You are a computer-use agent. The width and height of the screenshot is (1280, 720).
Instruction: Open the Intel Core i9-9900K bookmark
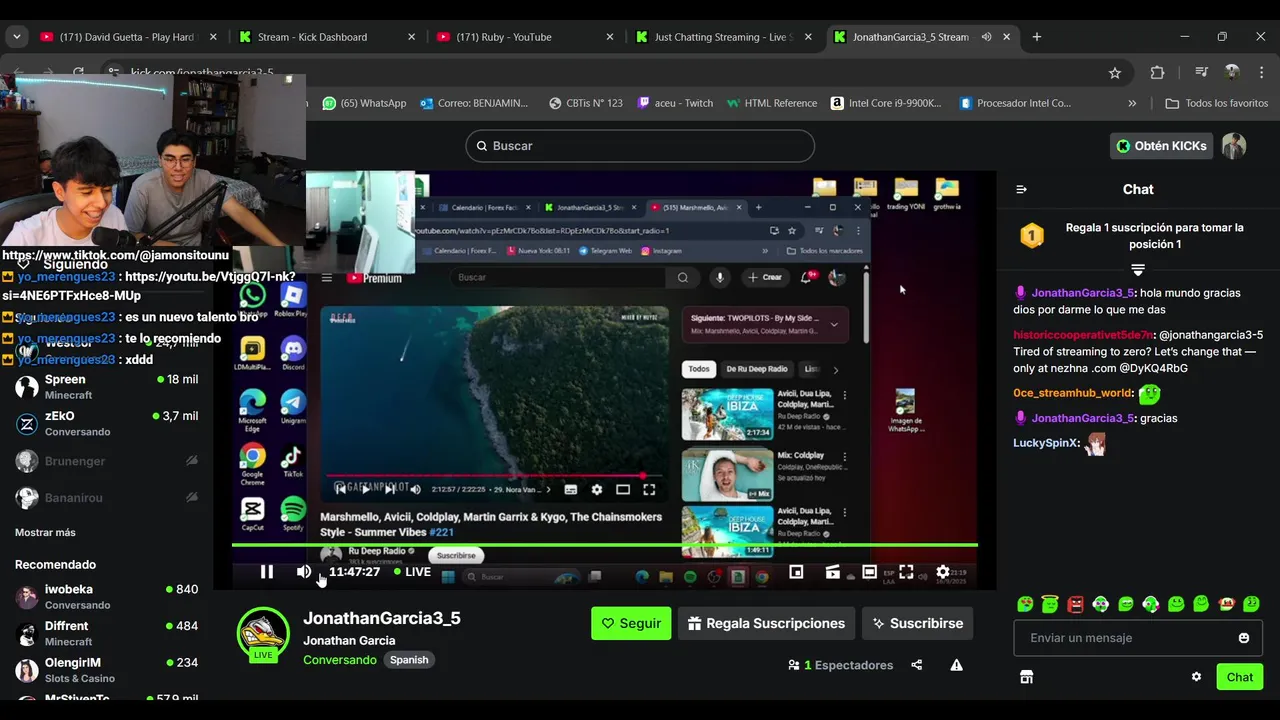click(887, 103)
